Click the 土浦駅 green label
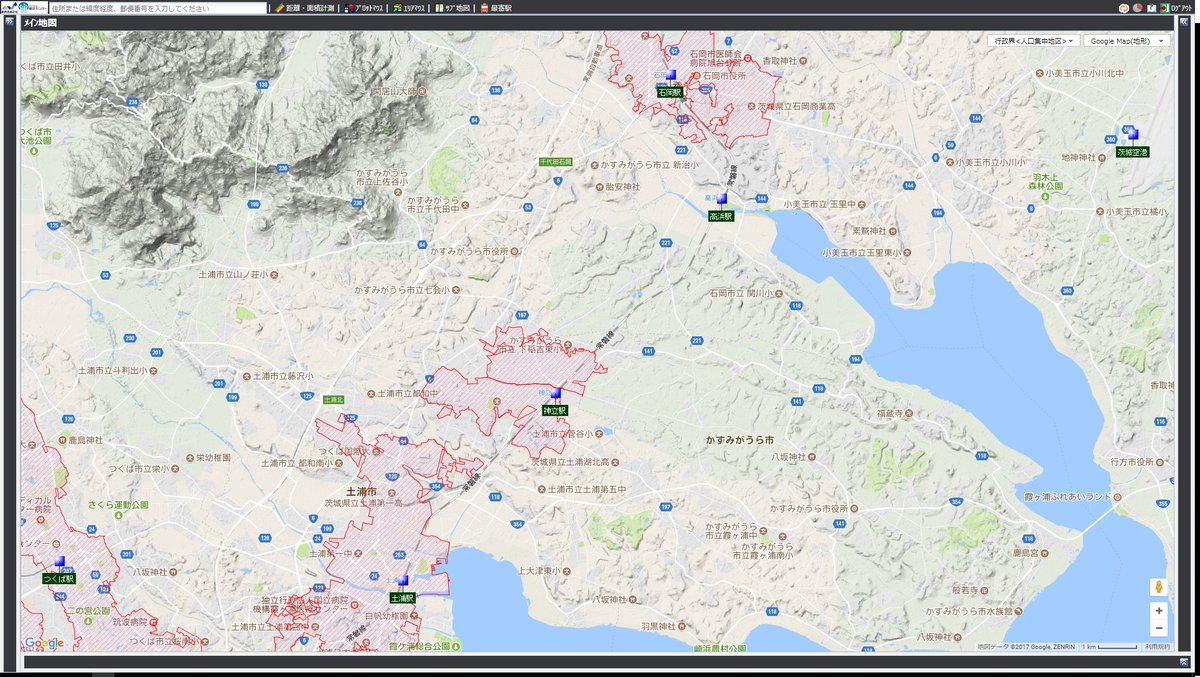The image size is (1200, 677). click(402, 598)
